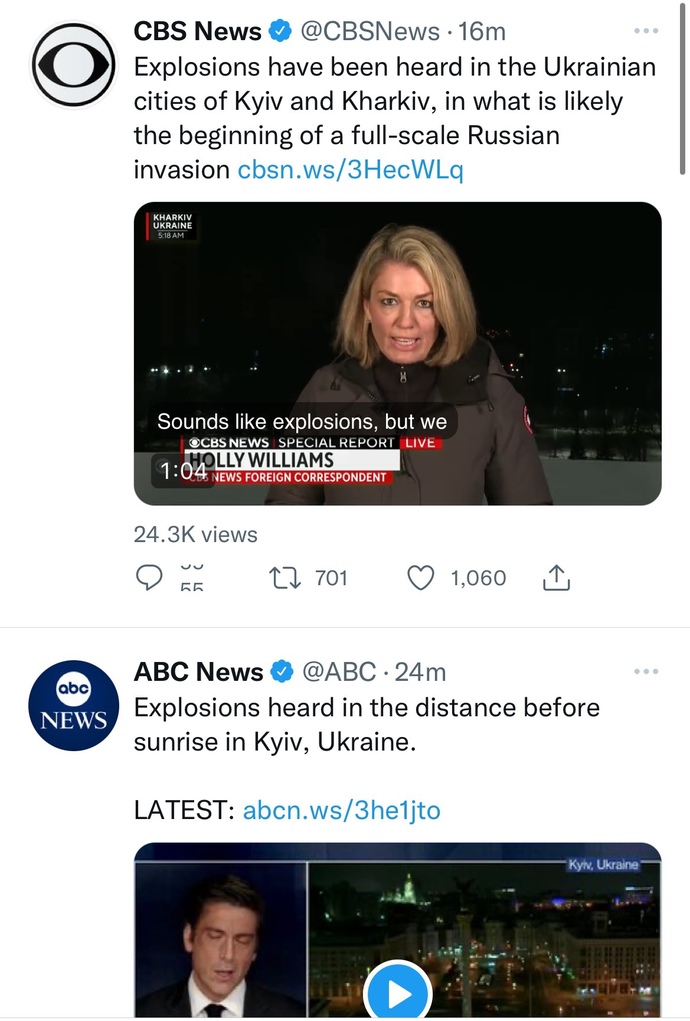The width and height of the screenshot is (690, 1021).
Task: Play the ABC News Kyiv video
Action: 398,992
